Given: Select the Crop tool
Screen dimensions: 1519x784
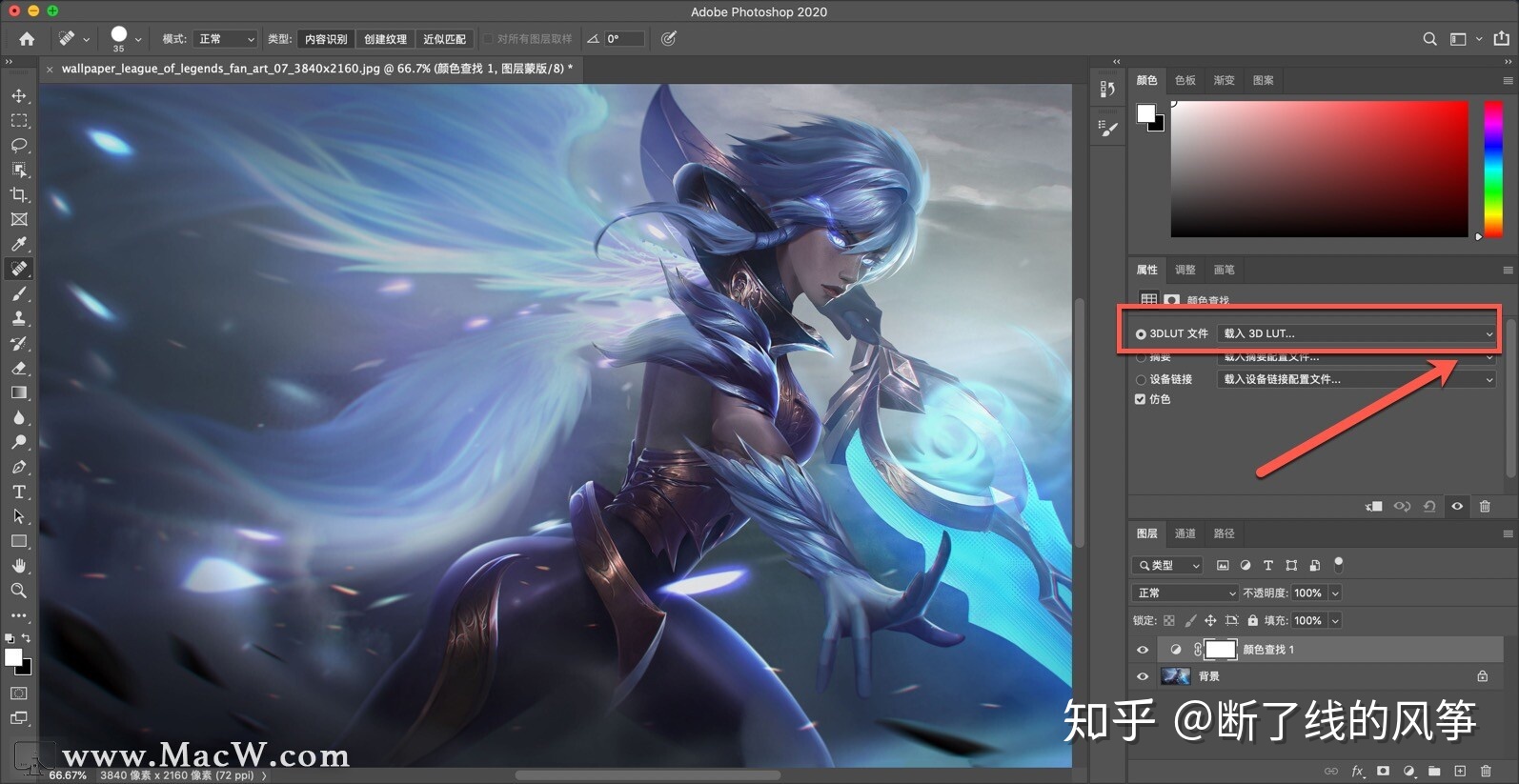Looking at the screenshot, I should [19, 194].
